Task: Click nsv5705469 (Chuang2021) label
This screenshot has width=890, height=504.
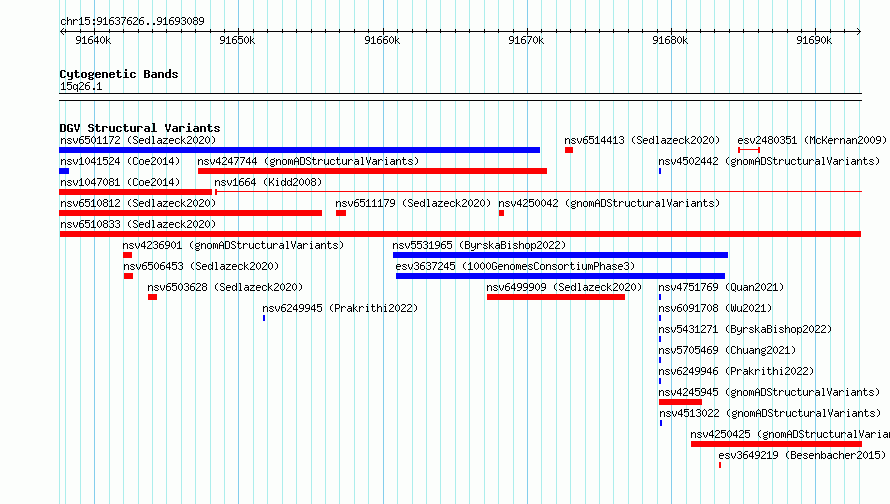Action: coord(727,350)
